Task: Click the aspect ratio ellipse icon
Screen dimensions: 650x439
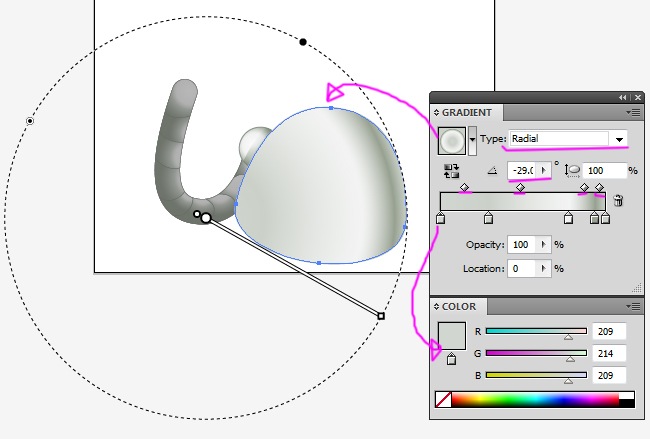Action: [572, 170]
